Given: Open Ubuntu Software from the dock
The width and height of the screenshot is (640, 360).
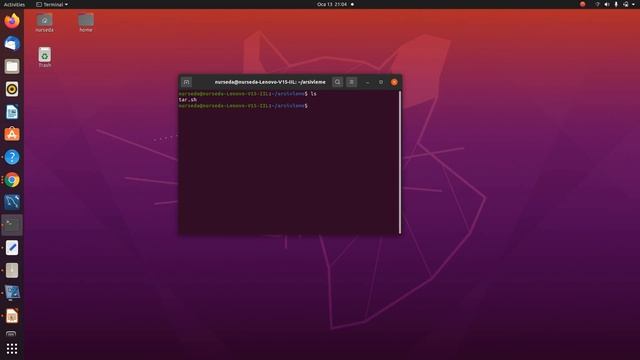Looking at the screenshot, I should click(x=12, y=134).
